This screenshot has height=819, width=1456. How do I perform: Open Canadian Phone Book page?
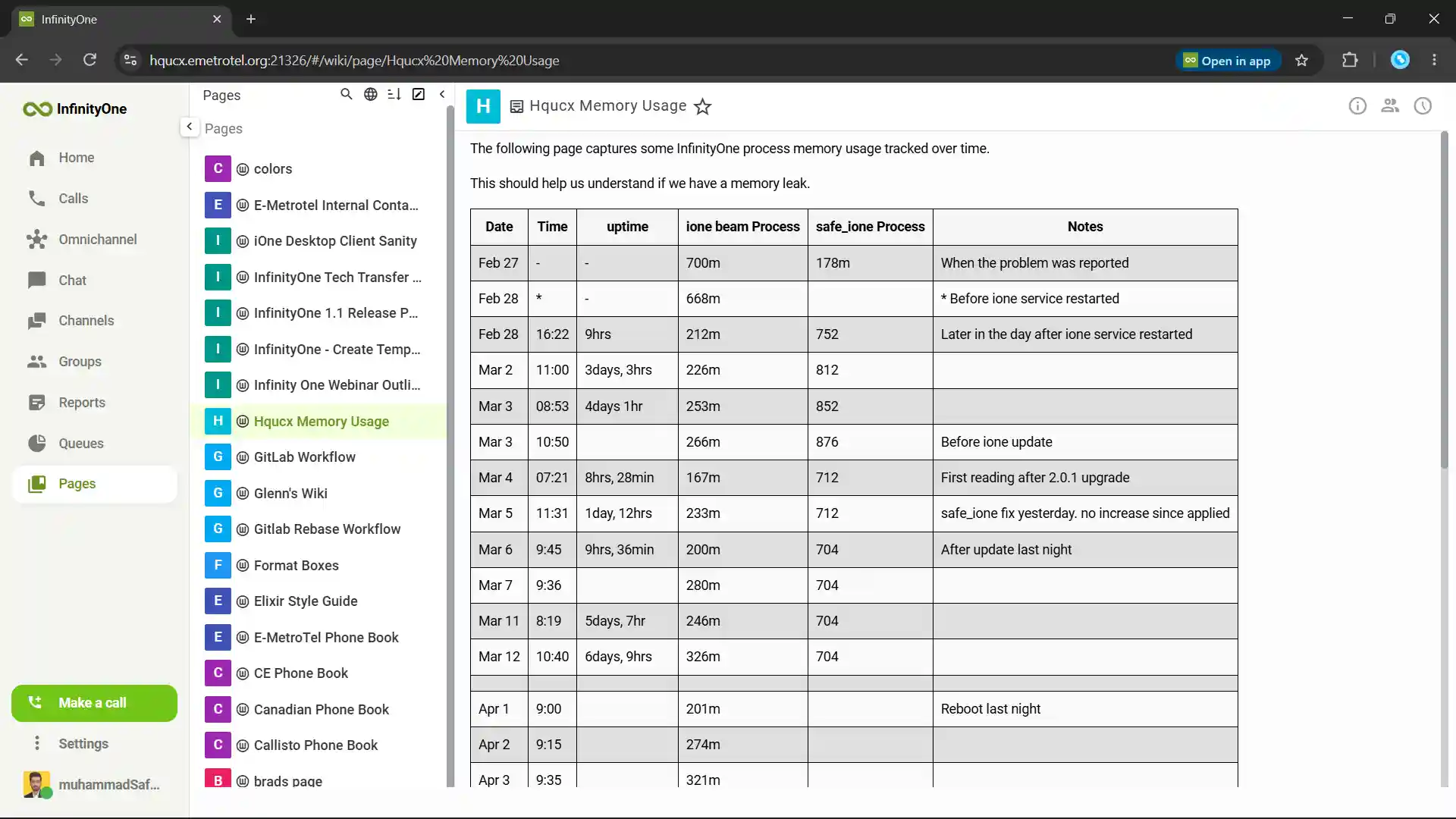tap(318, 710)
